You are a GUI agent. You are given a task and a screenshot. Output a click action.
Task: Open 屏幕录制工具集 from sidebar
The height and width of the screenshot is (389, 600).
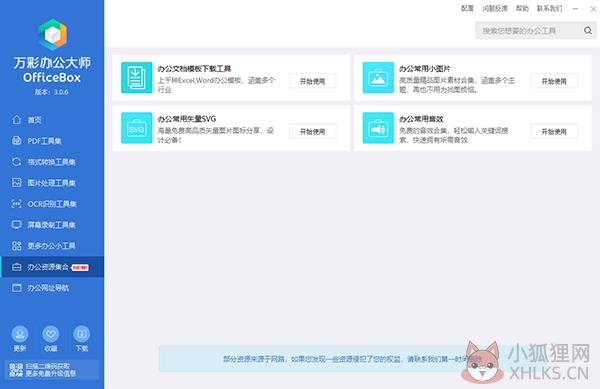(x=52, y=225)
